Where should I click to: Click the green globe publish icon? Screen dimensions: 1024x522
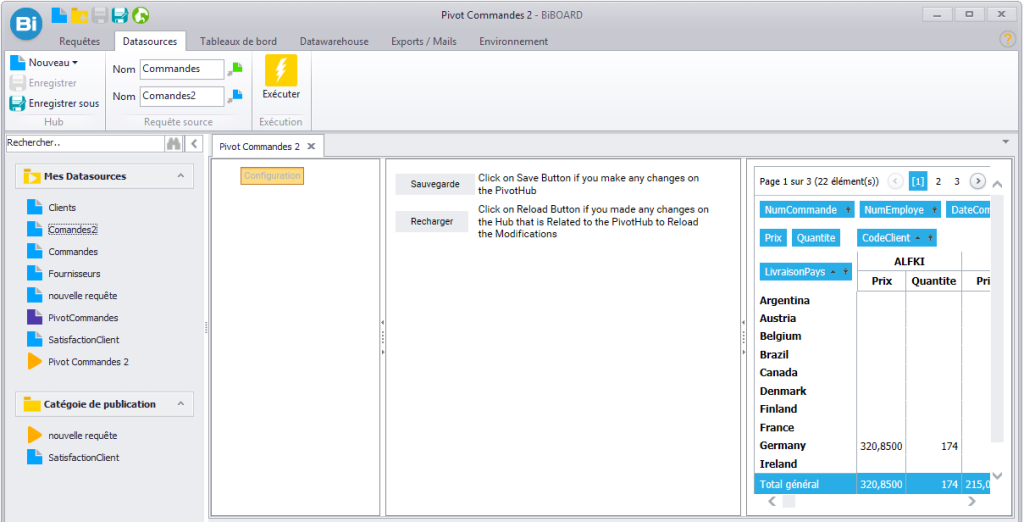140,15
